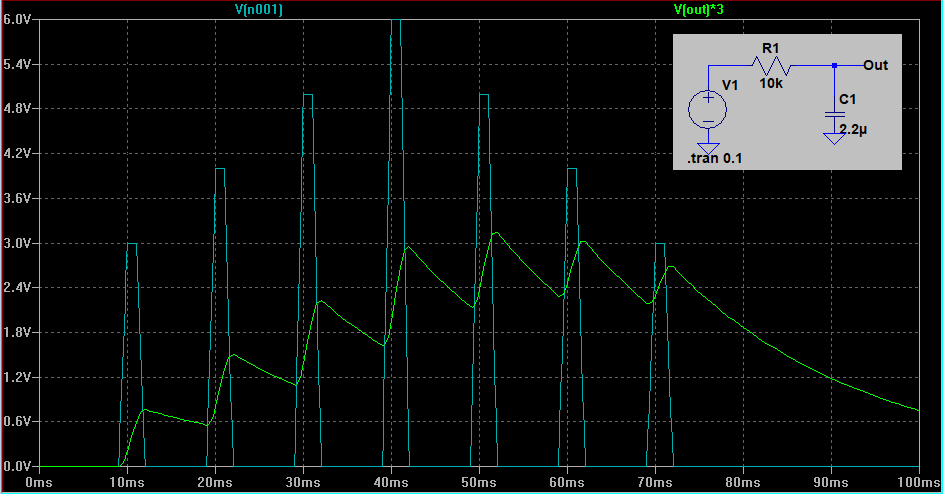
Task: Click the 3.6V vertical axis label
Action: (x=16, y=198)
